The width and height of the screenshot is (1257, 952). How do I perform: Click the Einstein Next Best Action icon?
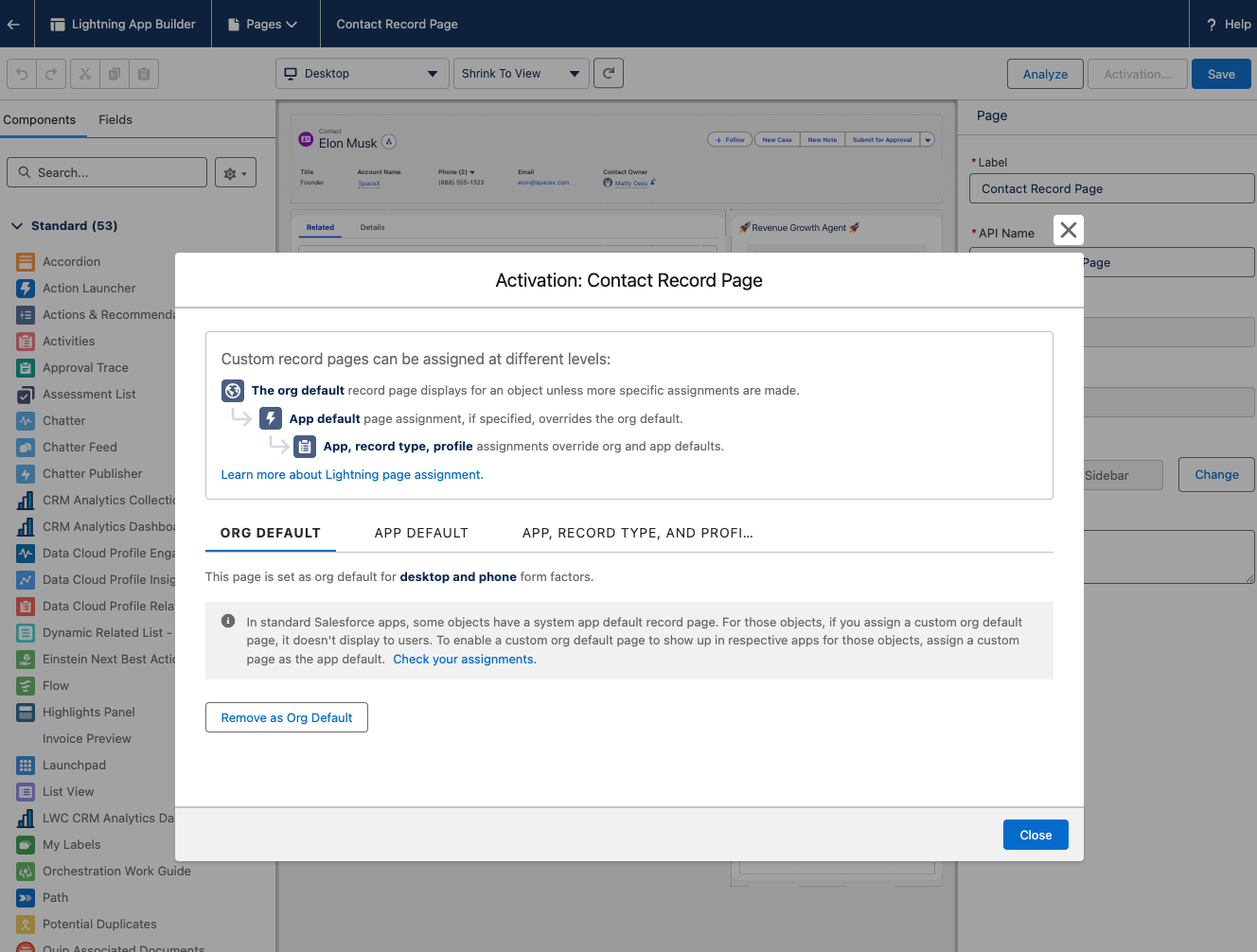point(26,659)
